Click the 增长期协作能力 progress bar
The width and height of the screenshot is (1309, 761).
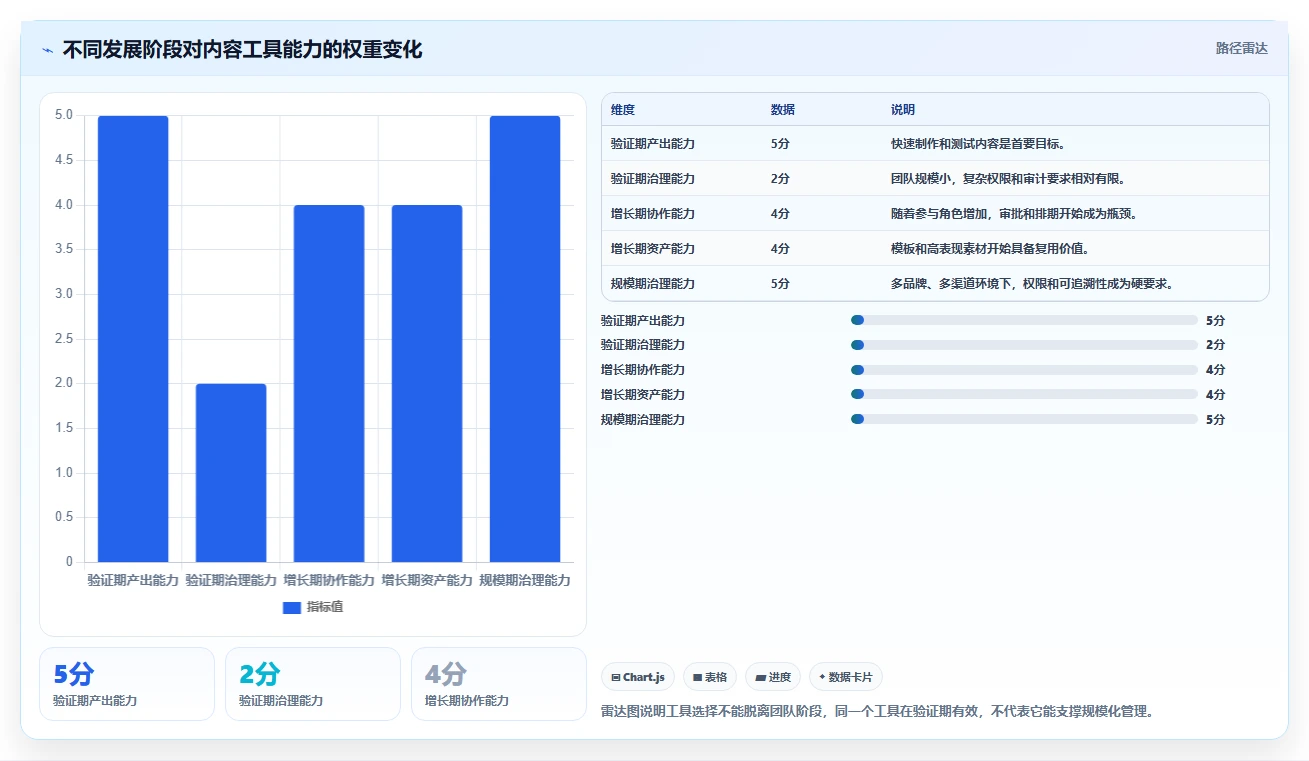(1024, 370)
